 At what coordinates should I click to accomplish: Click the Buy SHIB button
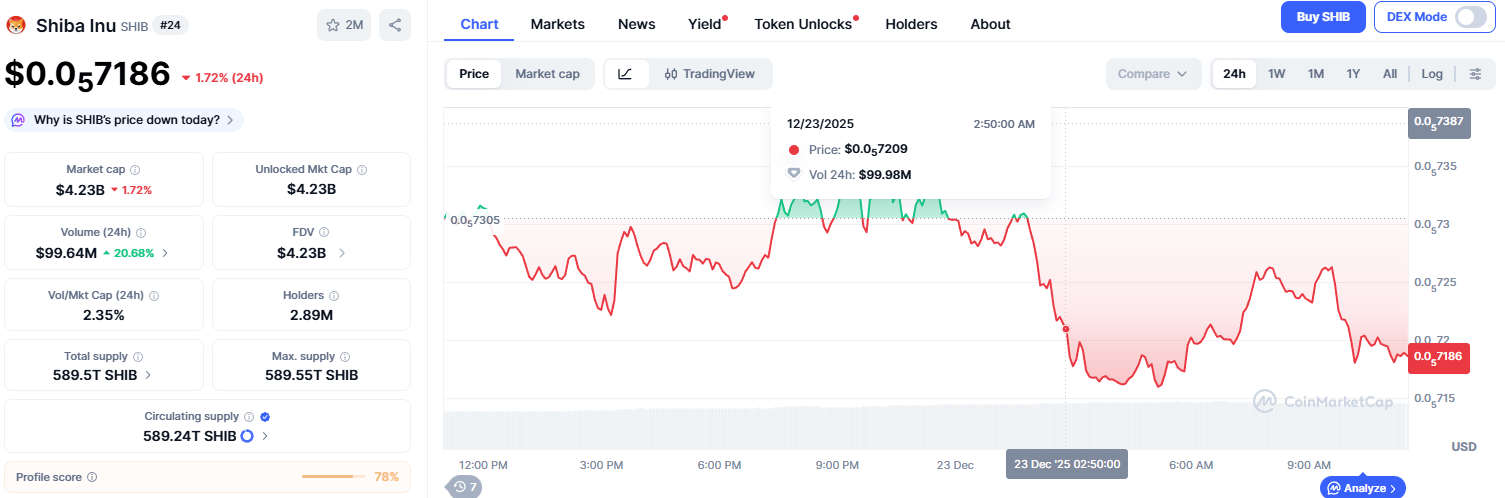click(1323, 17)
